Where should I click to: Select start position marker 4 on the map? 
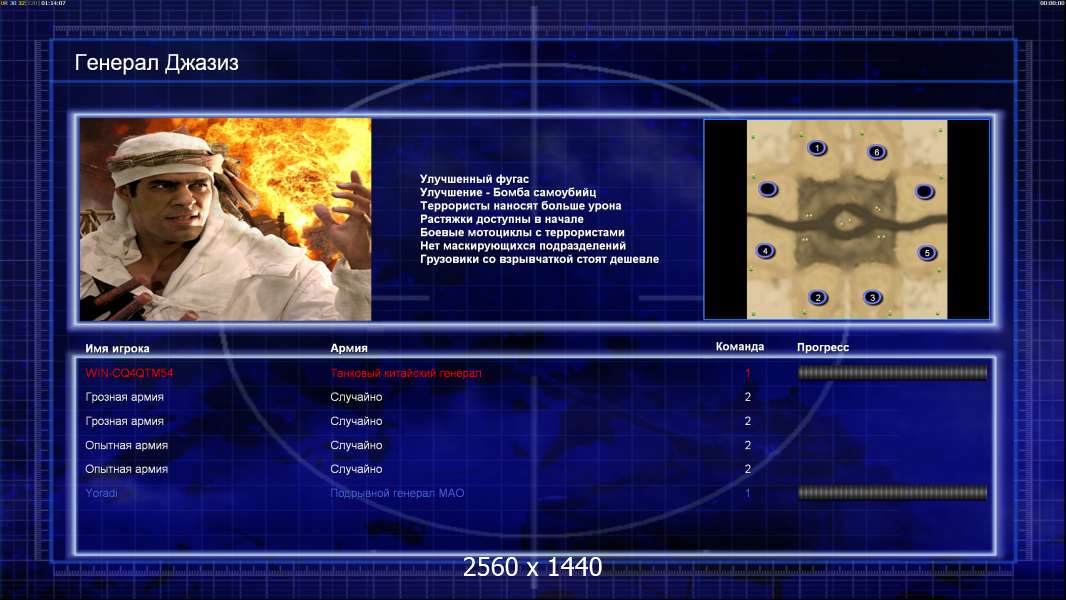(765, 251)
